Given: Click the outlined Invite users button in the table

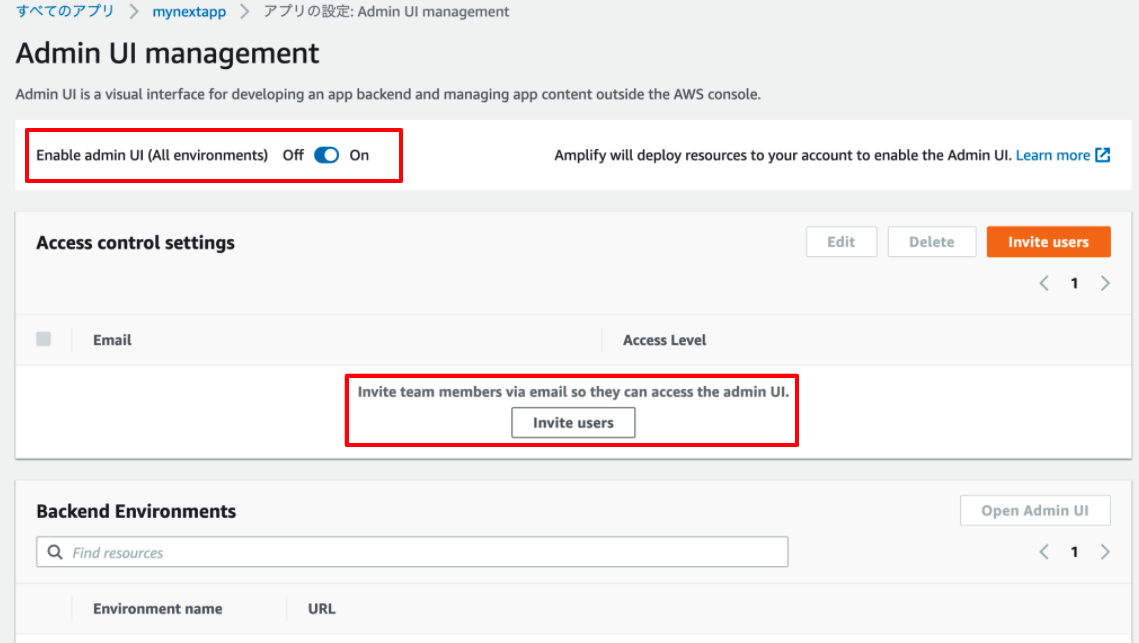Looking at the screenshot, I should tap(573, 423).
